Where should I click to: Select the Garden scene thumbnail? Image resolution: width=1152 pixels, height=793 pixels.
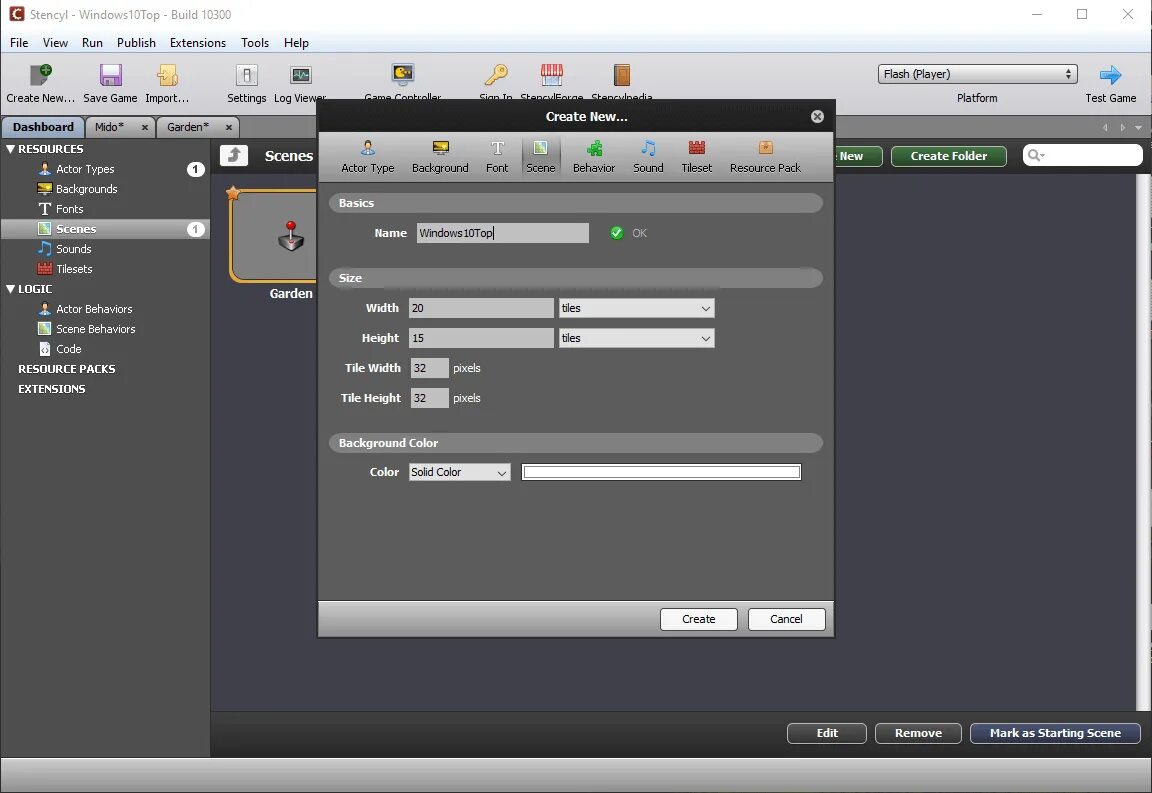point(273,236)
